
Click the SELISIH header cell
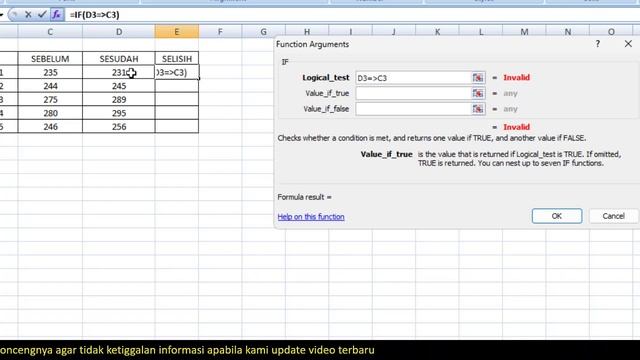click(x=177, y=59)
